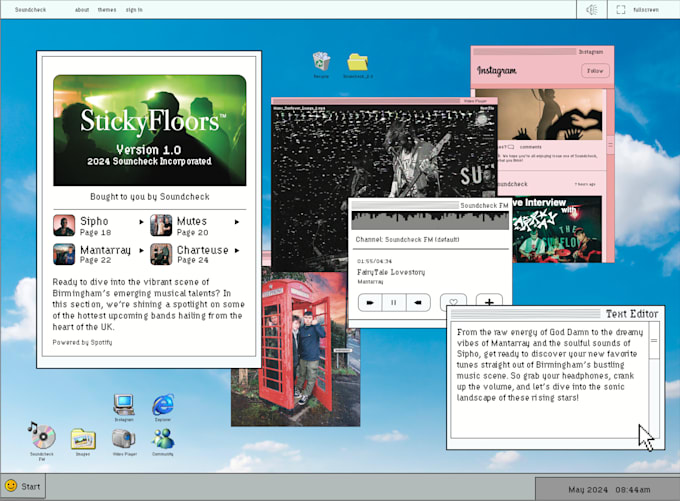Click the speaker volume icon in top bar
Viewport: 680px width, 501px height.
(x=592, y=10)
